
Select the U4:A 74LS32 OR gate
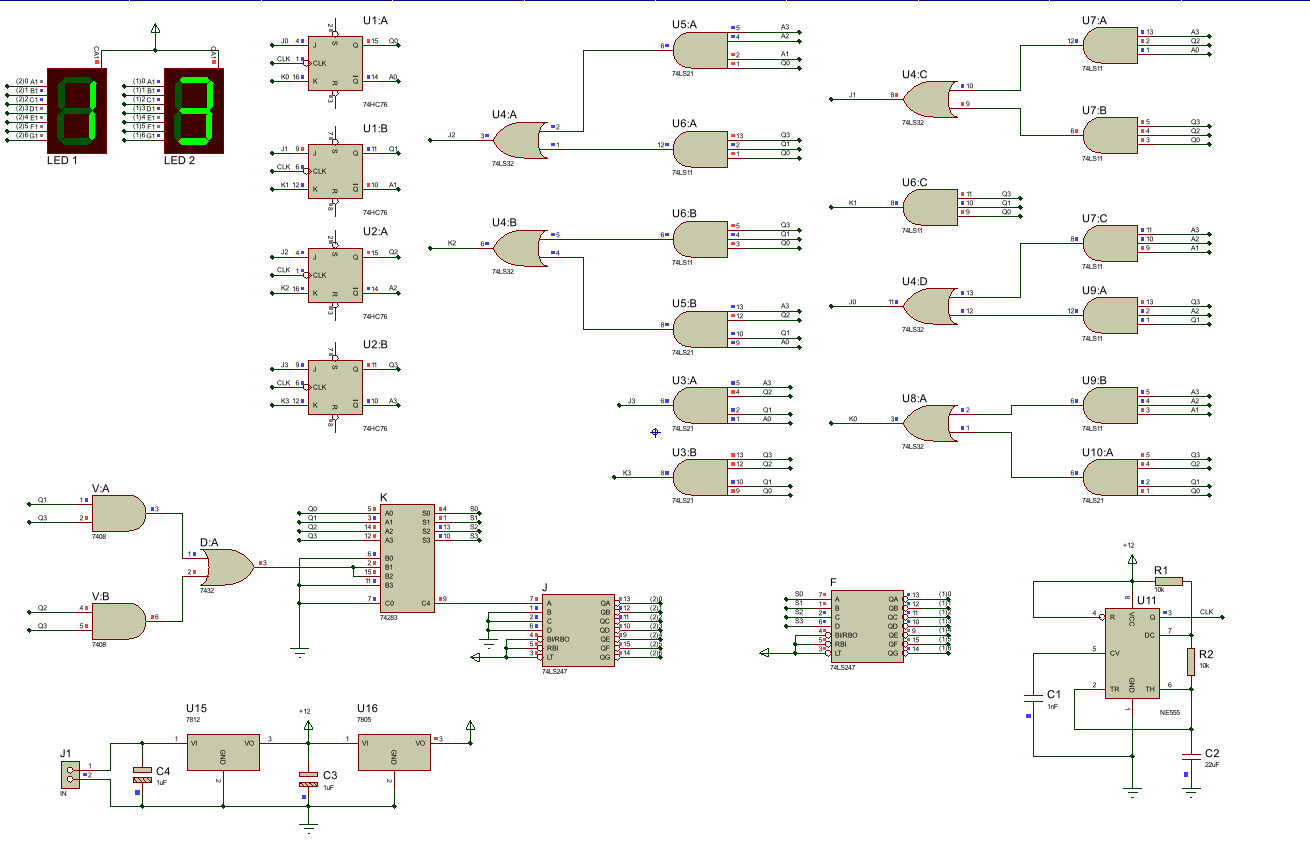(521, 140)
